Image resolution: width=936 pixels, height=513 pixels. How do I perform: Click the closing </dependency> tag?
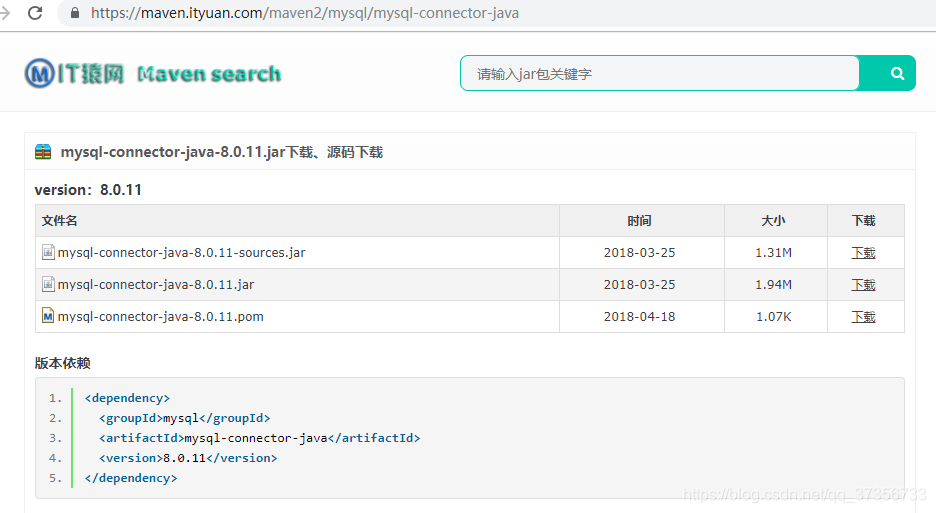(131, 478)
